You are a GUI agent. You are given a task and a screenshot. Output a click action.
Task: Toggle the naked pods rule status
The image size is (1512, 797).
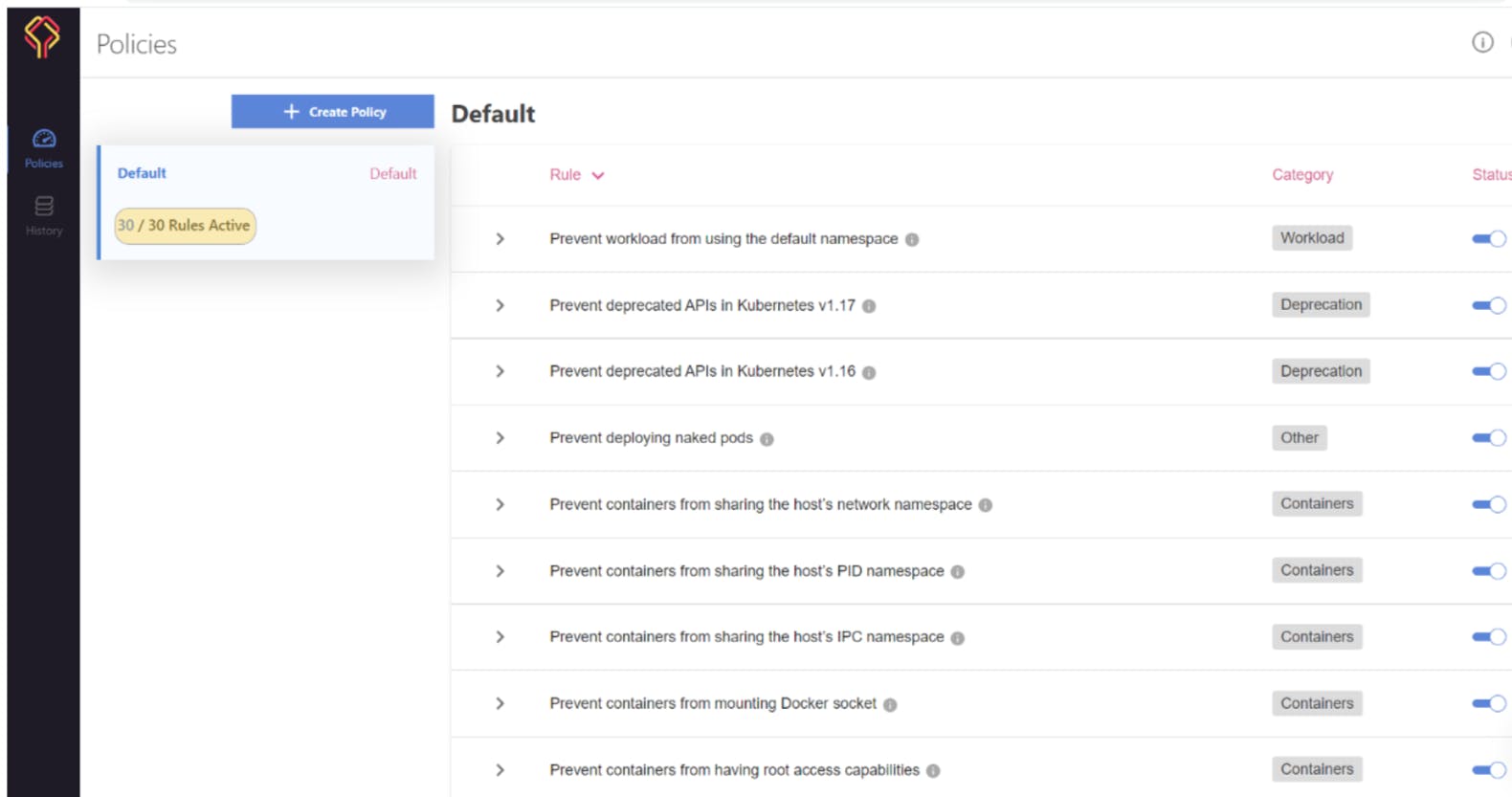[x=1489, y=438]
